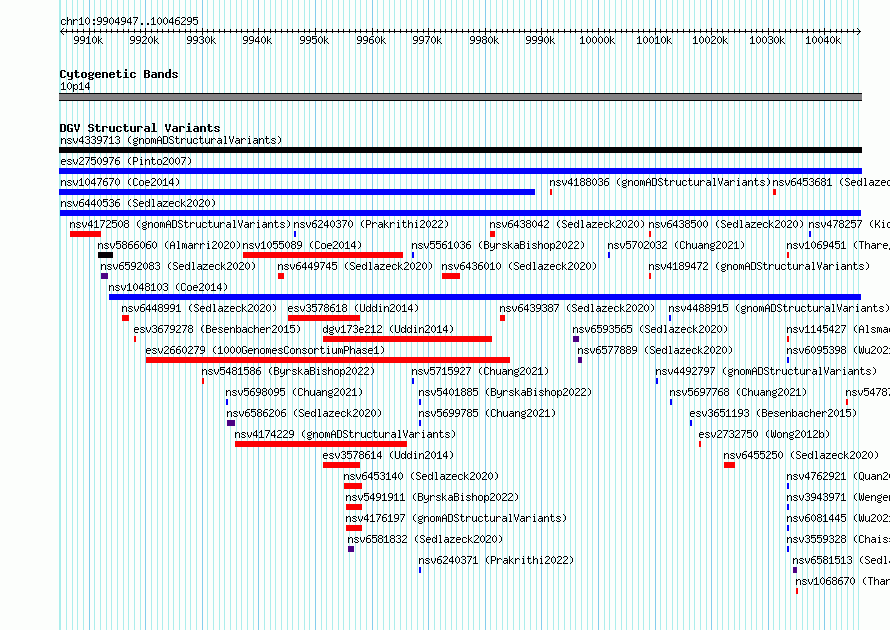Screen dimensions: 890x630
Task: Open esv2660279 1000GenomesConsortiumPhase1 bar
Action: pos(328,360)
